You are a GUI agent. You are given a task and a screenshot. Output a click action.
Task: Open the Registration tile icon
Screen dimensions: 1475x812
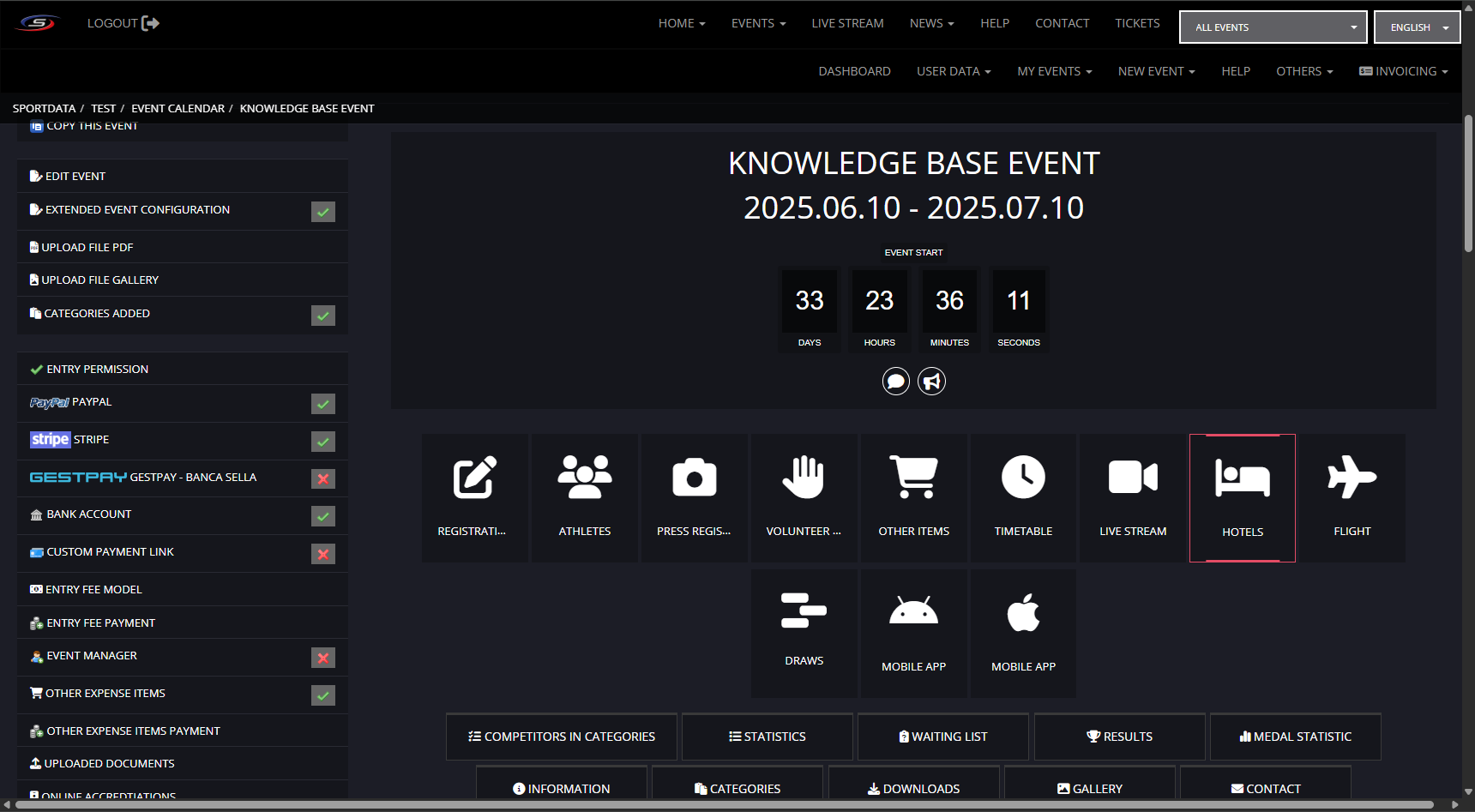tap(474, 478)
